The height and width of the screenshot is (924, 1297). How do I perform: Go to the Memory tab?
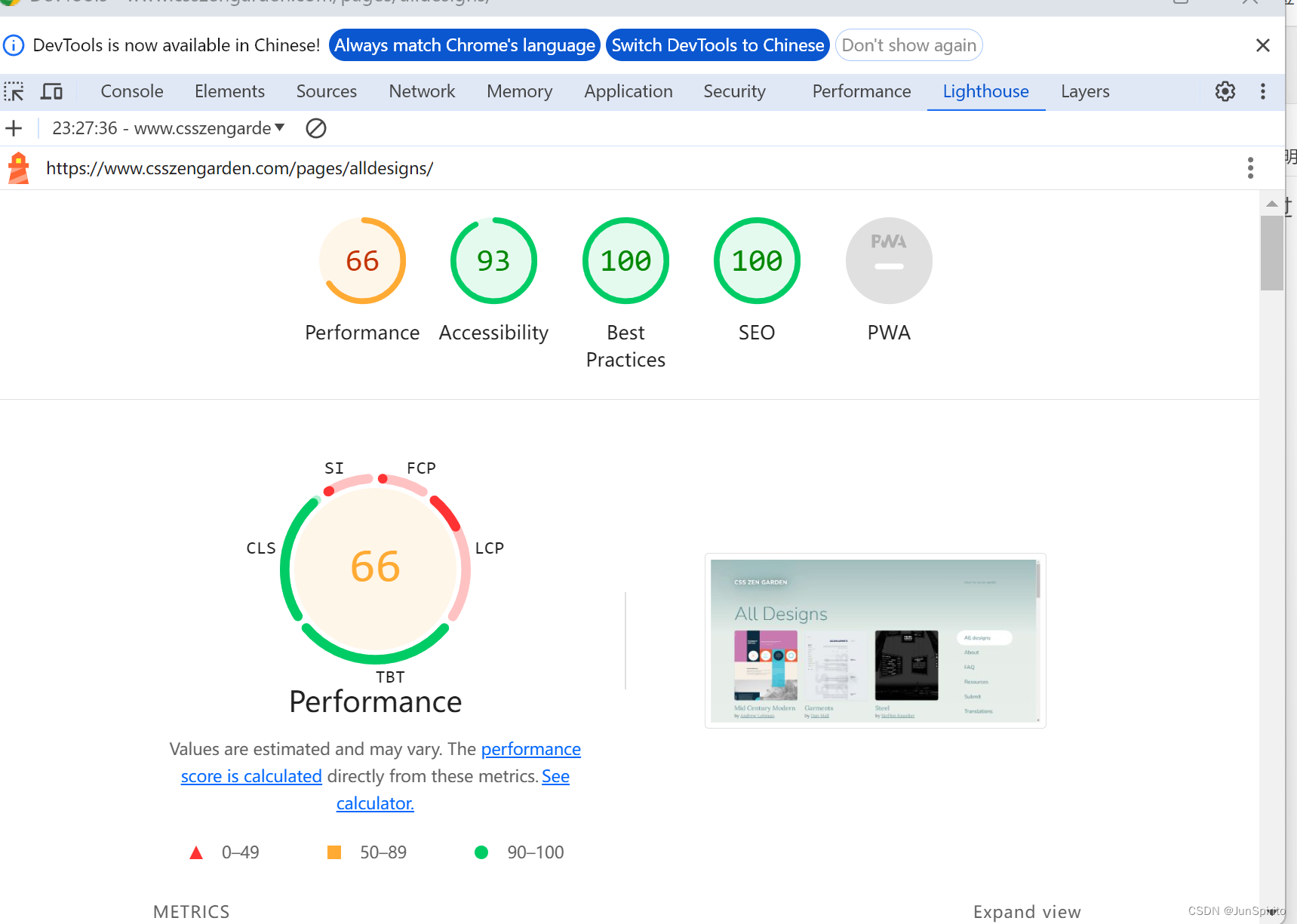(519, 91)
